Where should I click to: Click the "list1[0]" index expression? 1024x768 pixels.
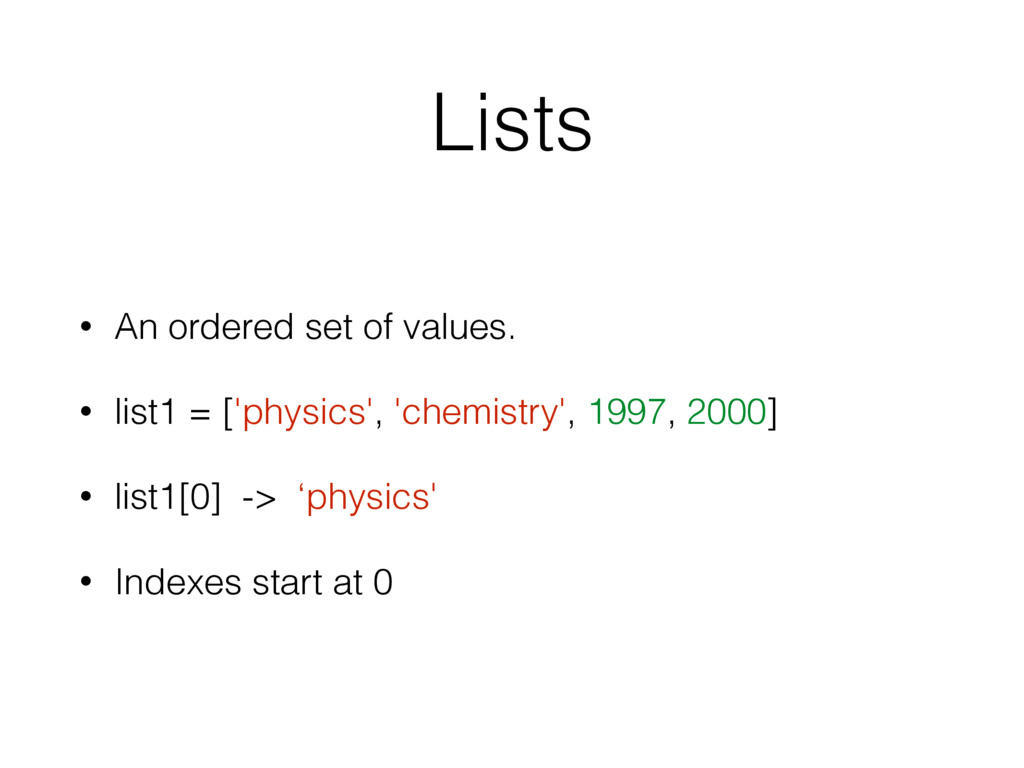(168, 497)
